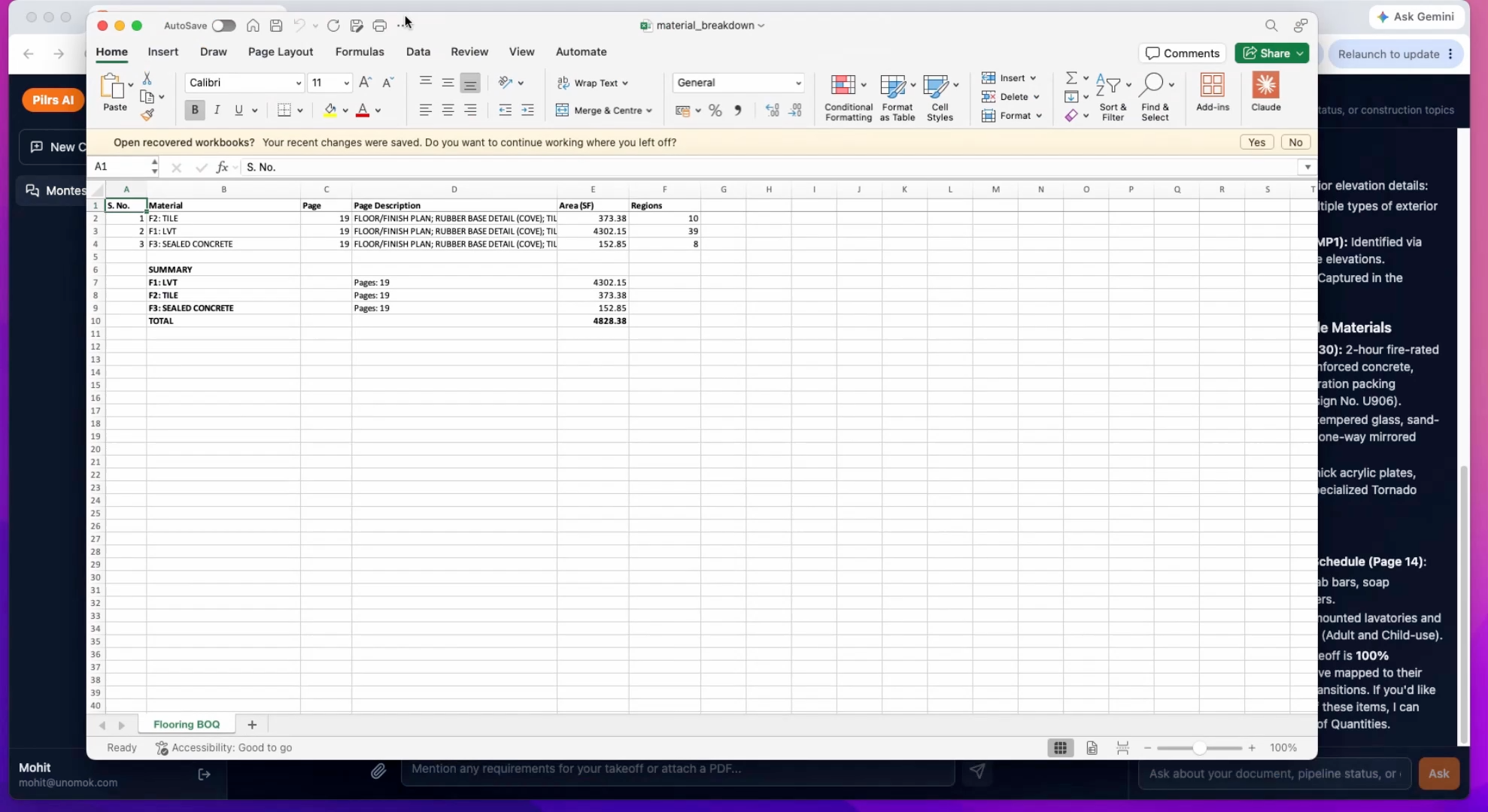Click the Paste clipboard icon
This screenshot has width=1488, height=812.
[113, 86]
